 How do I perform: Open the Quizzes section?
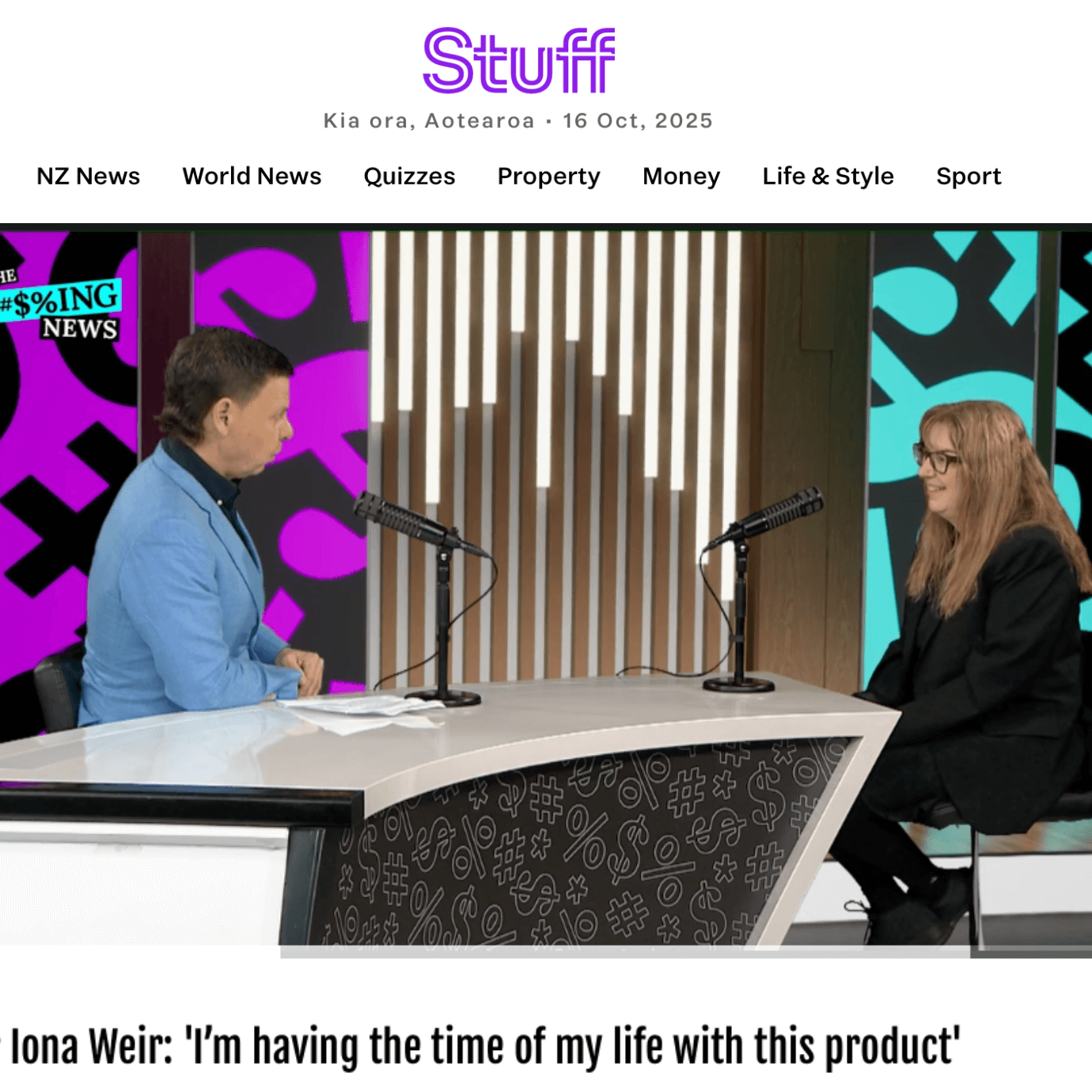tap(409, 176)
